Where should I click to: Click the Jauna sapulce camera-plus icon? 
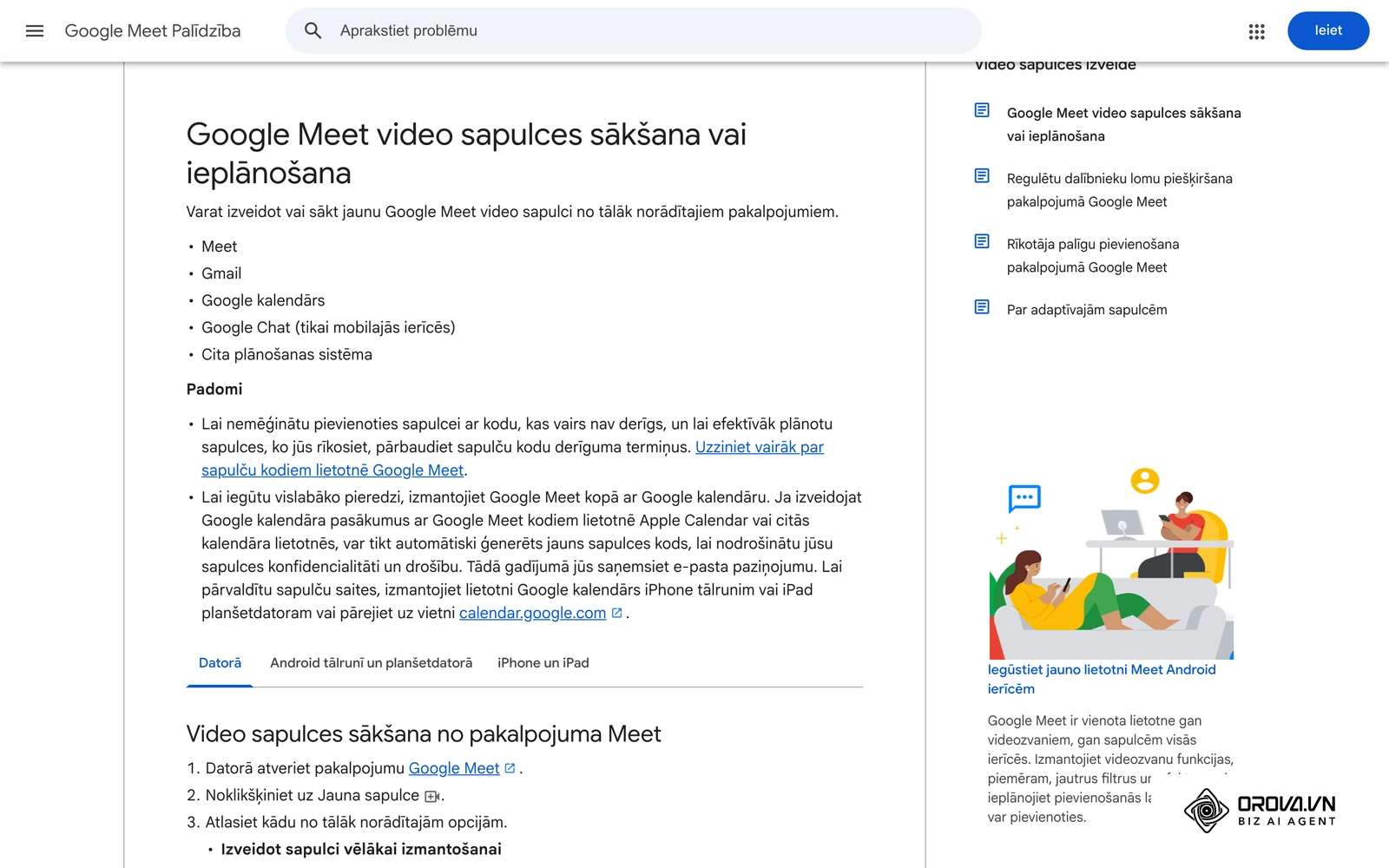[x=431, y=796]
